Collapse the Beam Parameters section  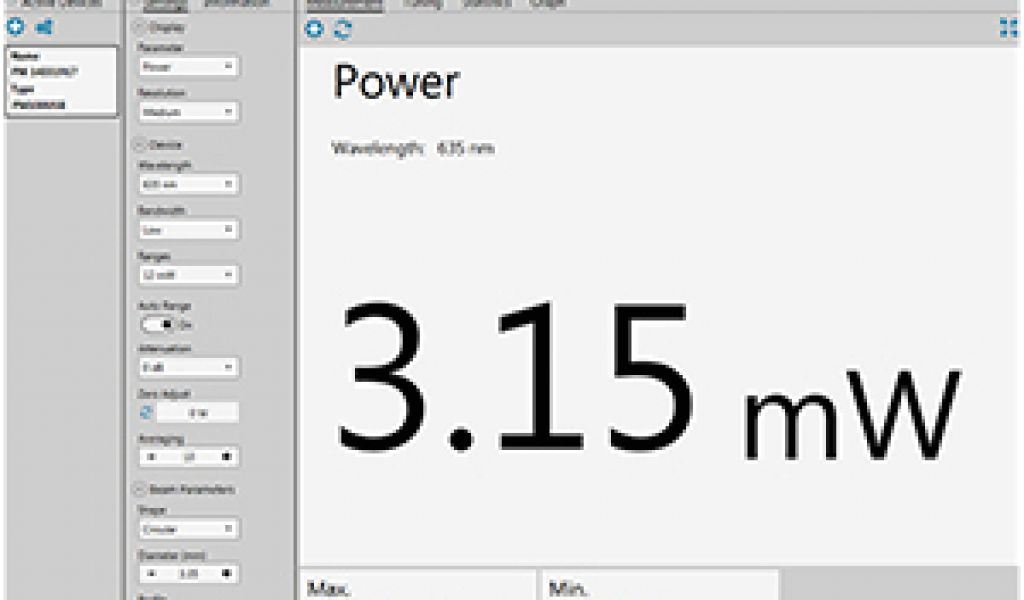[140, 490]
